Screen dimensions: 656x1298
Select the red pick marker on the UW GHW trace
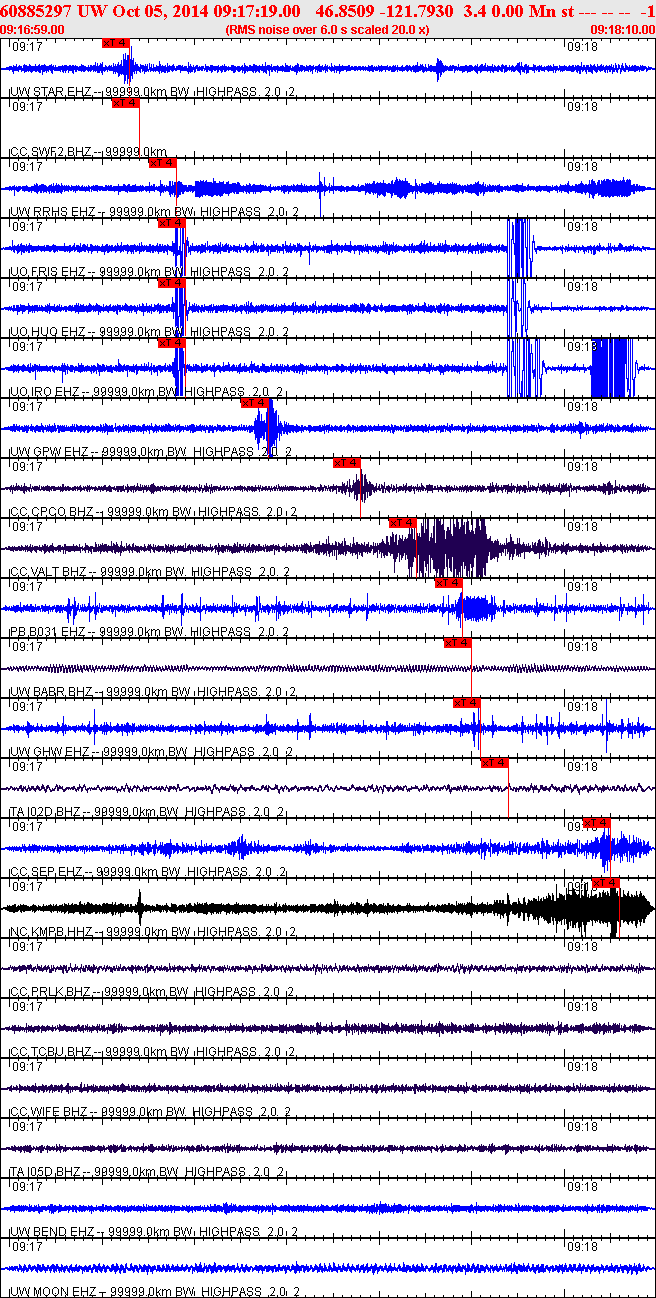tap(467, 703)
